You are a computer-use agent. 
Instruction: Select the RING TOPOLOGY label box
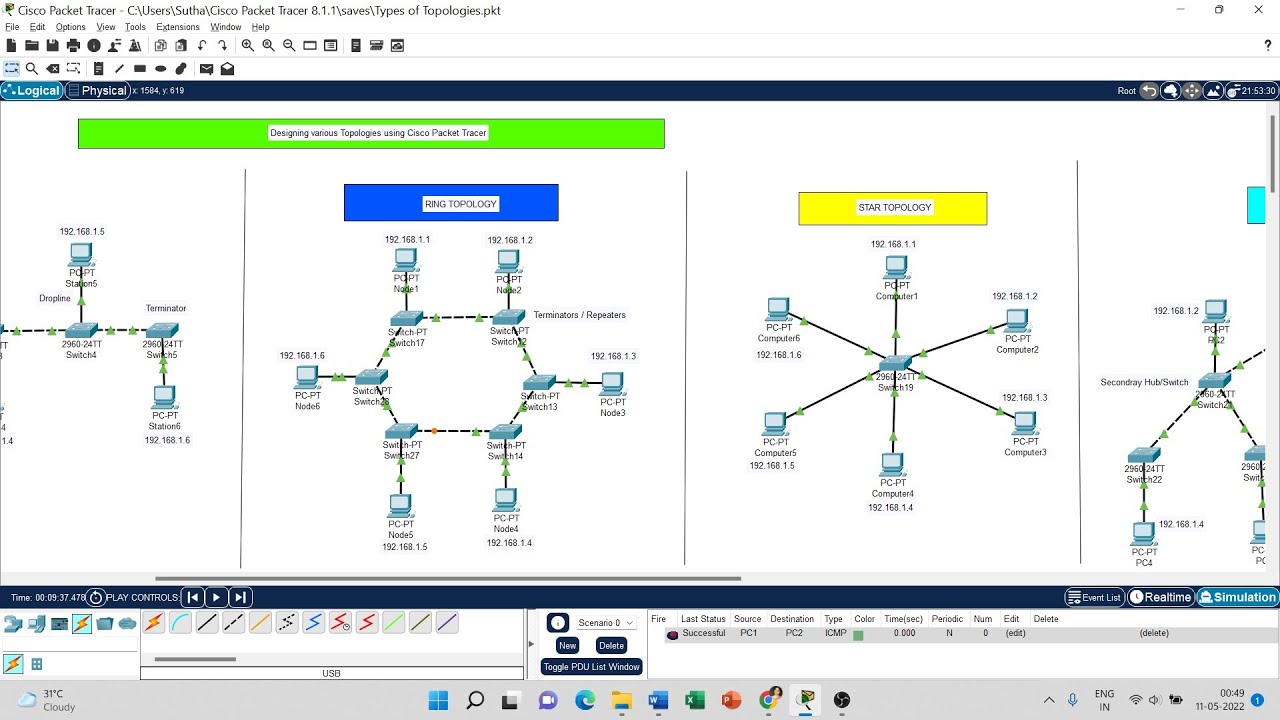tap(451, 203)
